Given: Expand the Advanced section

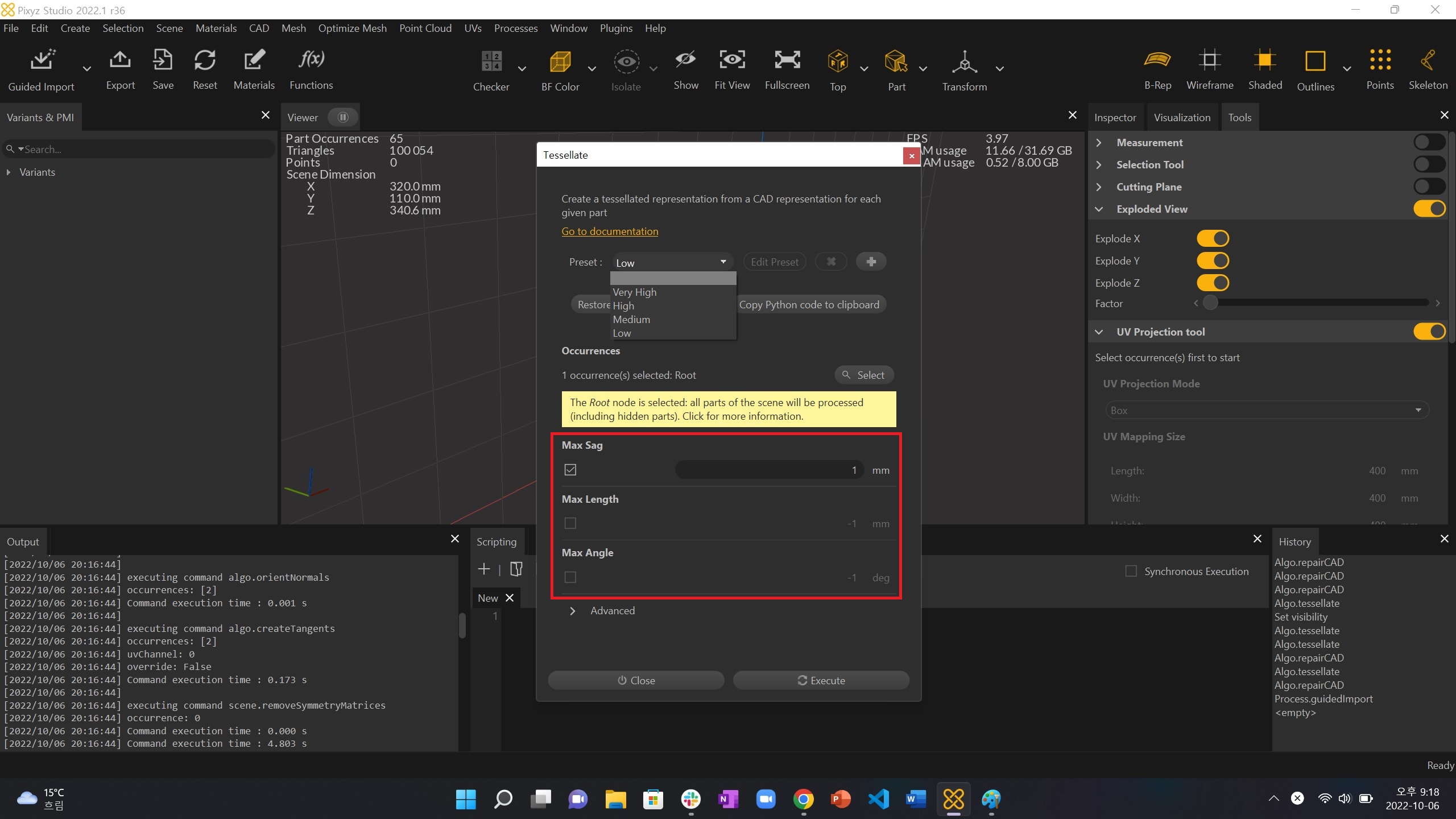Looking at the screenshot, I should (x=573, y=611).
